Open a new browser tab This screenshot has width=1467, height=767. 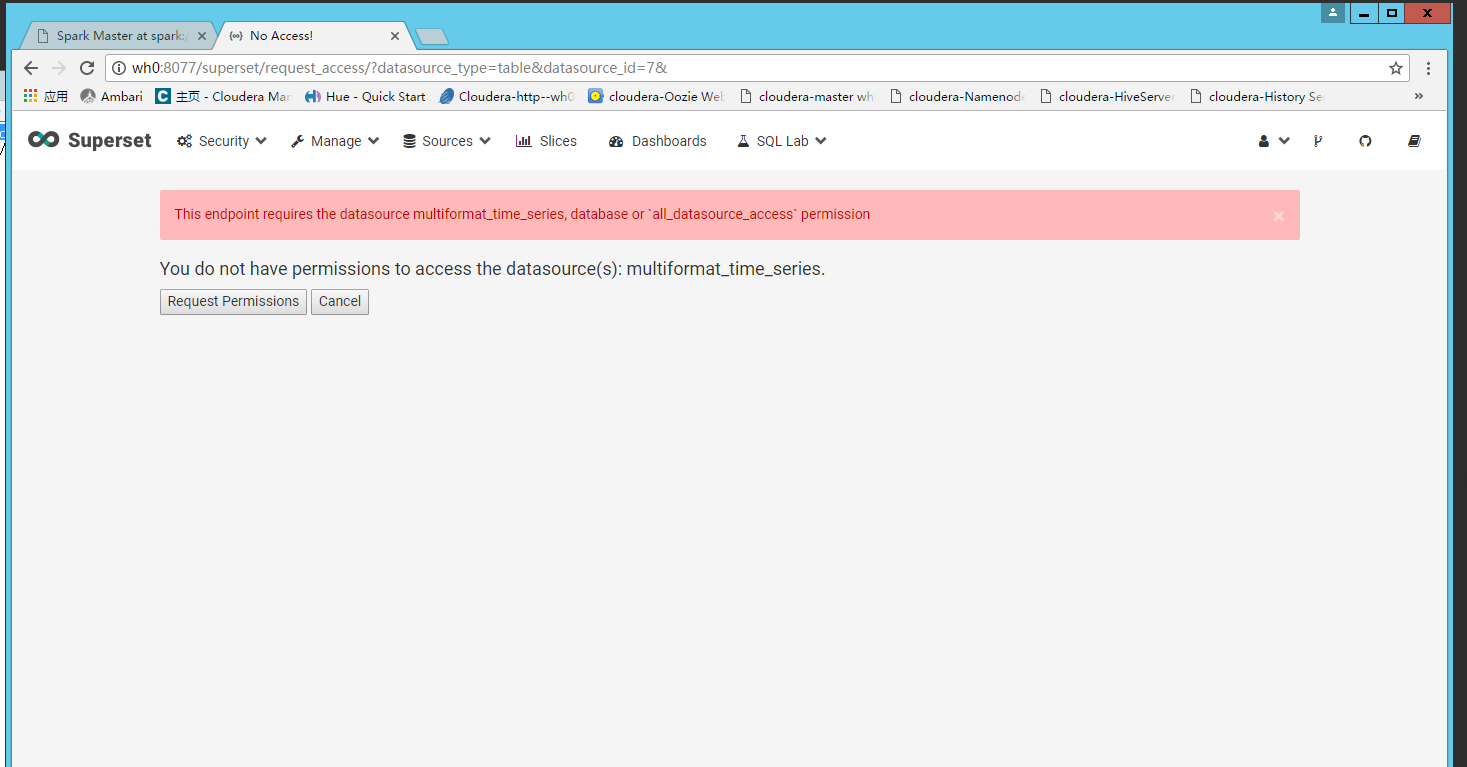(x=432, y=37)
